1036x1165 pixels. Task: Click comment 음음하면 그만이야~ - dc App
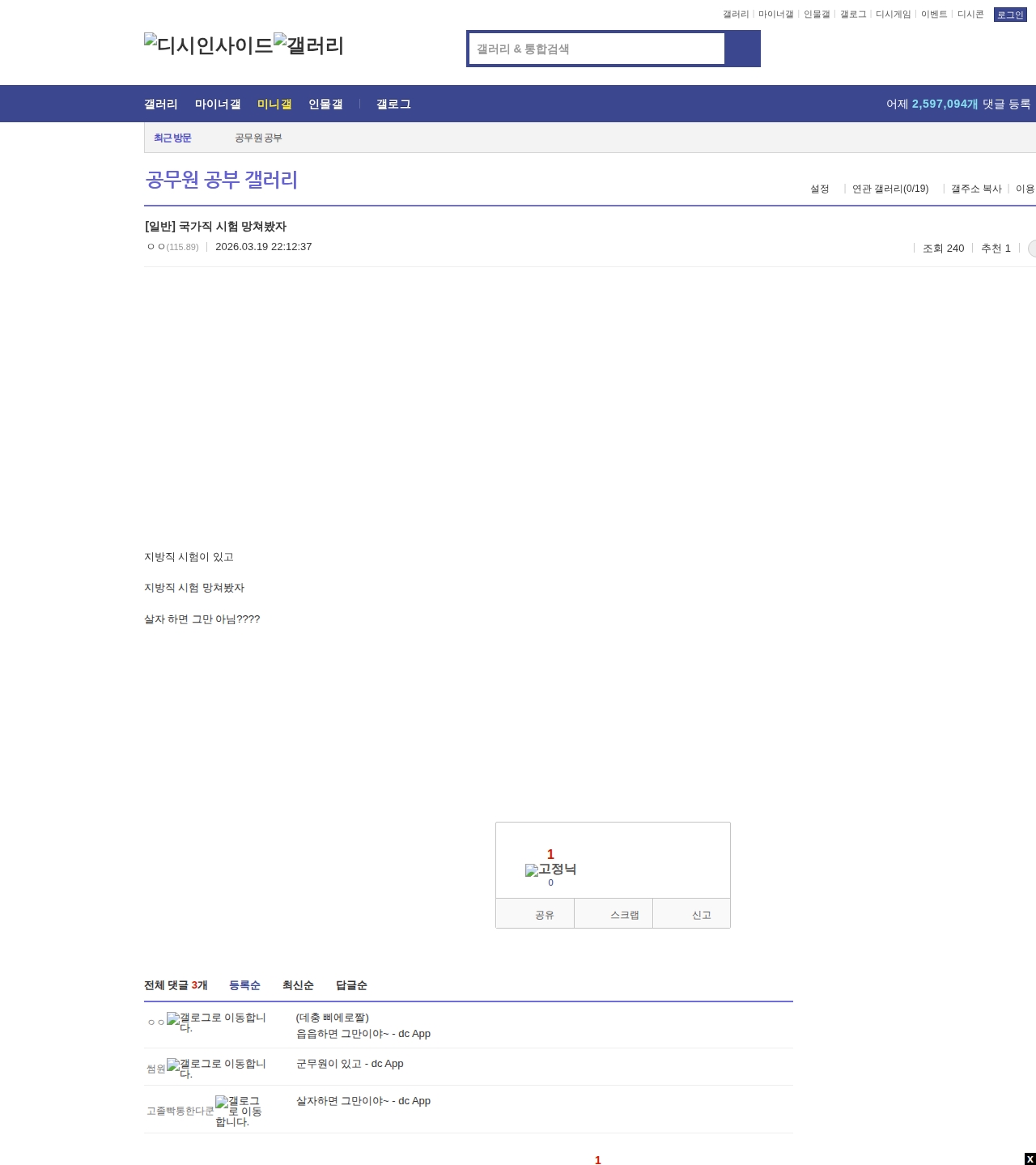(x=363, y=1034)
